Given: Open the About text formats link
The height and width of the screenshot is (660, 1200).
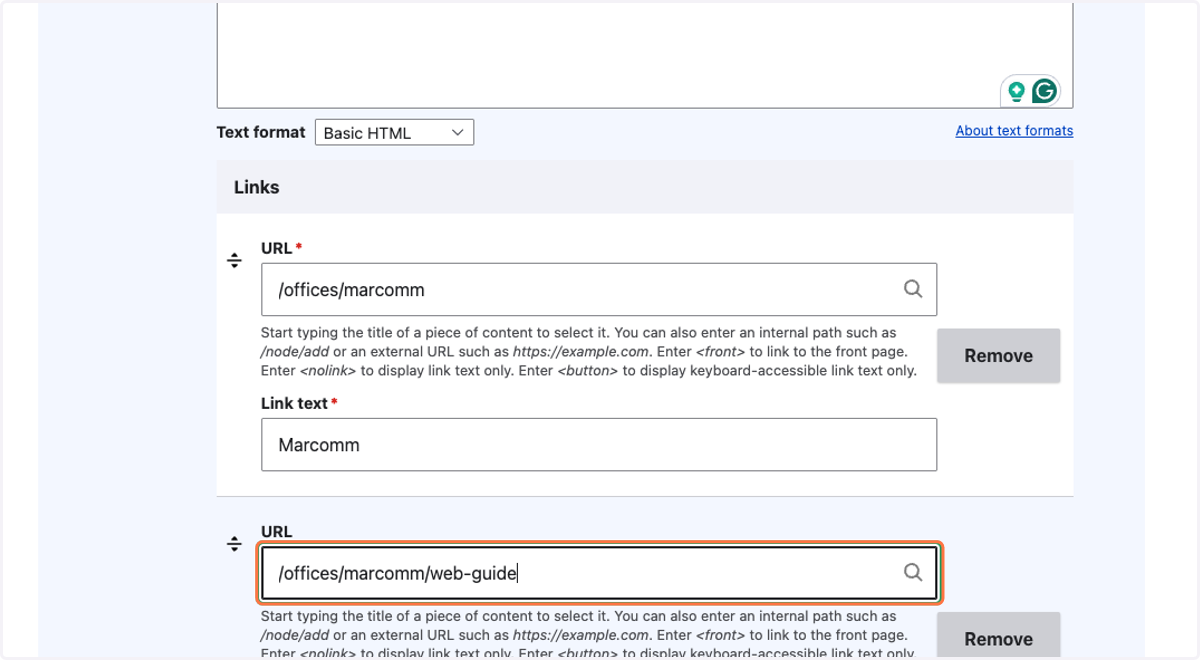Looking at the screenshot, I should pyautogui.click(x=1014, y=131).
